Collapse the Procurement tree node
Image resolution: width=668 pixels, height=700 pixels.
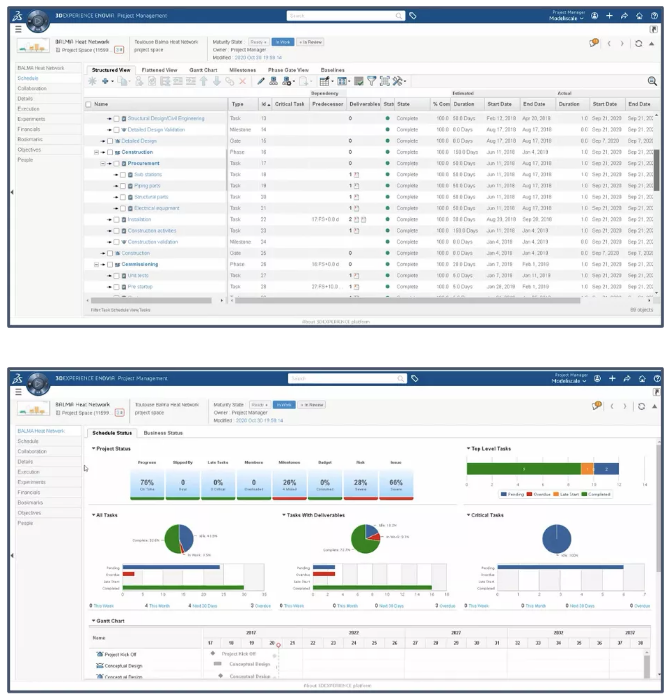click(x=102, y=163)
